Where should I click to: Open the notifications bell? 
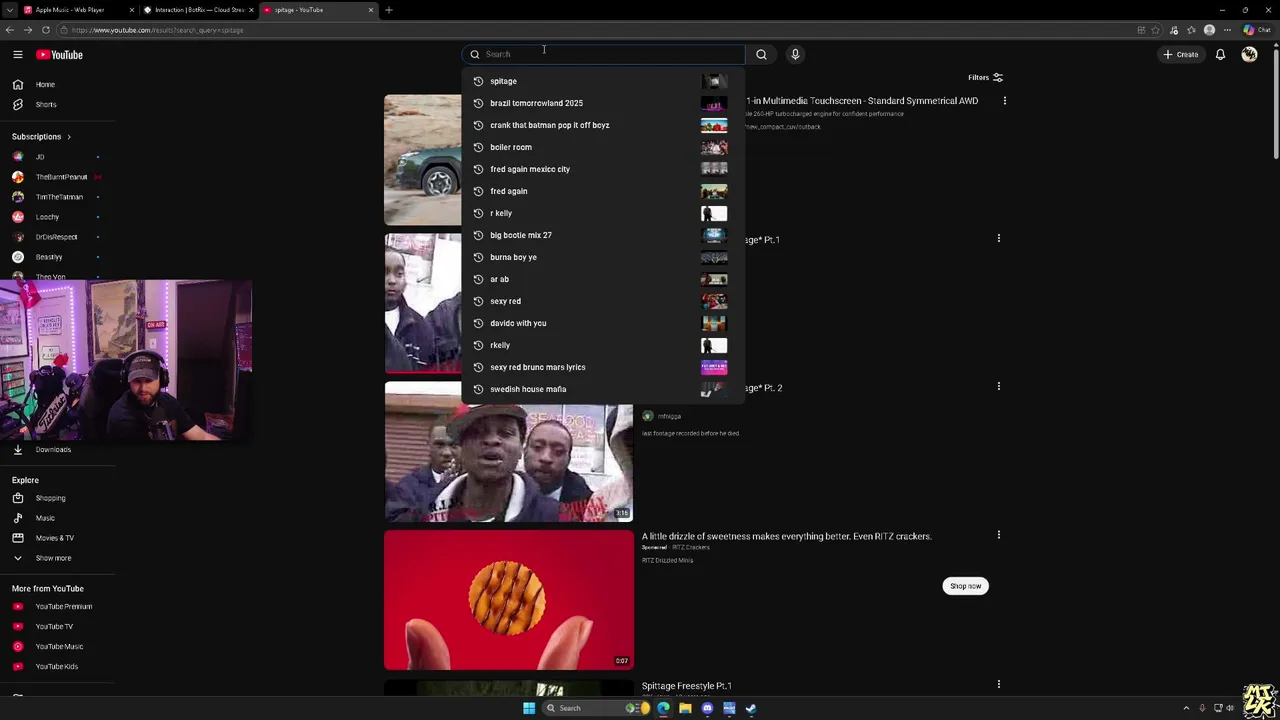pyautogui.click(x=1220, y=54)
